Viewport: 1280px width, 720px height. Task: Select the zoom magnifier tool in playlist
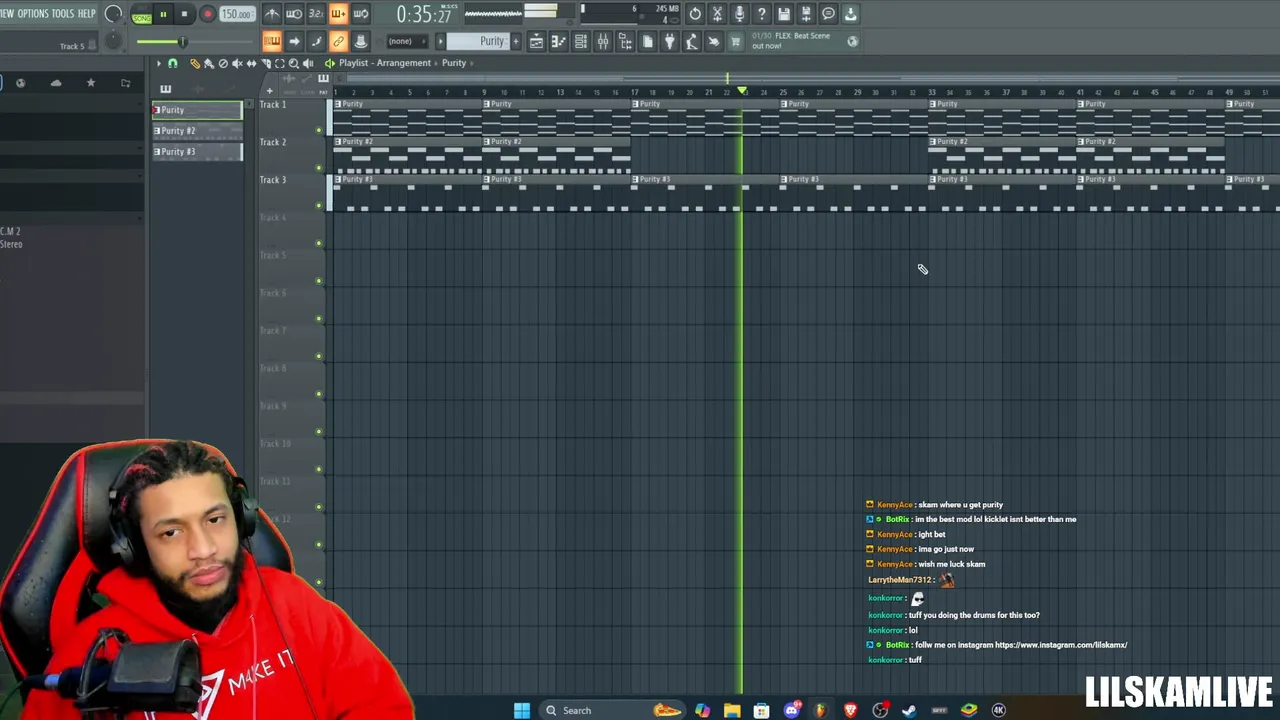(x=293, y=63)
